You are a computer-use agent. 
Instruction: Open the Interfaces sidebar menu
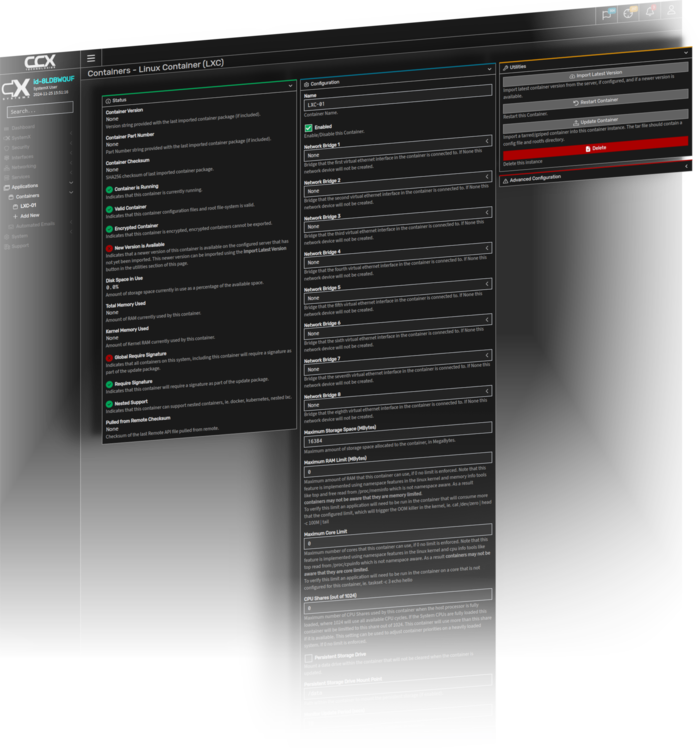(x=22, y=157)
